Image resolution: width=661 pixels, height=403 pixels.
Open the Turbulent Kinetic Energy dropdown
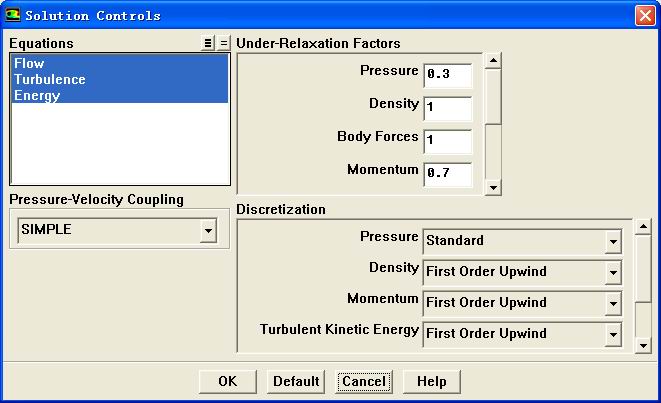click(x=612, y=334)
